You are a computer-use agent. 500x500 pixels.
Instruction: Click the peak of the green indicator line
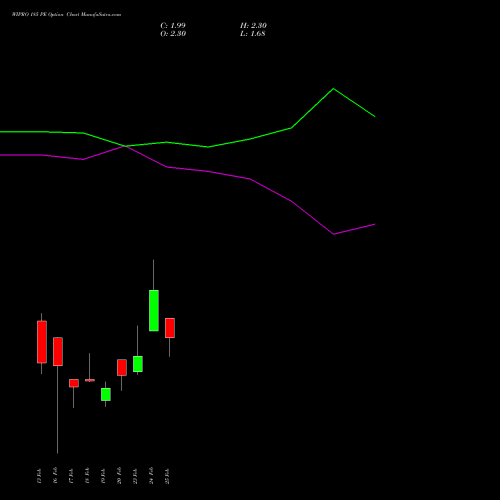(x=333, y=89)
